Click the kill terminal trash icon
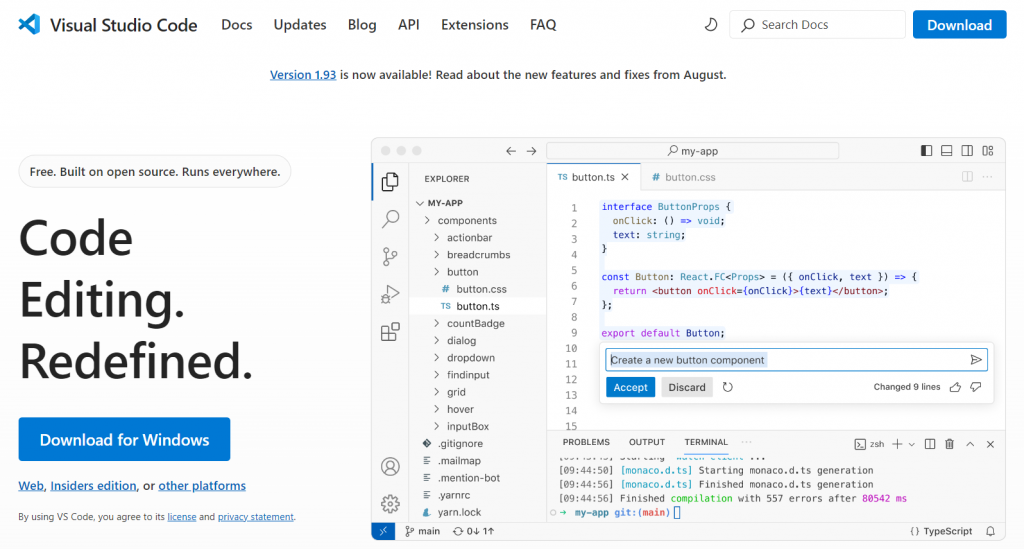The width and height of the screenshot is (1024, 549). pyautogui.click(x=950, y=444)
